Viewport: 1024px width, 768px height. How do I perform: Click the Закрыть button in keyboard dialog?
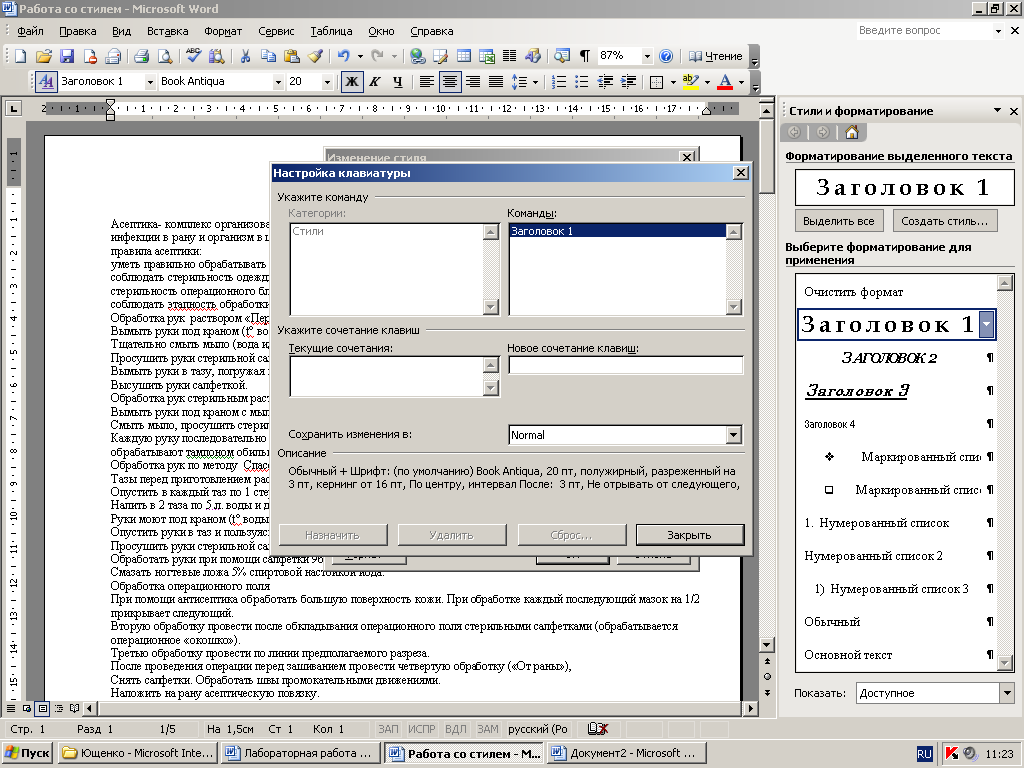690,535
